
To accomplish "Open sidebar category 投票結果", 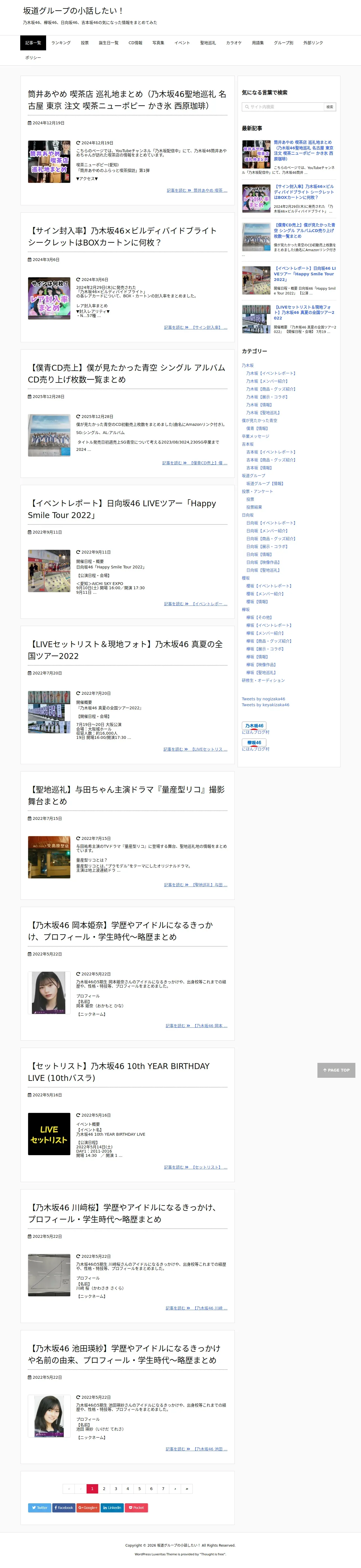I will pos(254,507).
